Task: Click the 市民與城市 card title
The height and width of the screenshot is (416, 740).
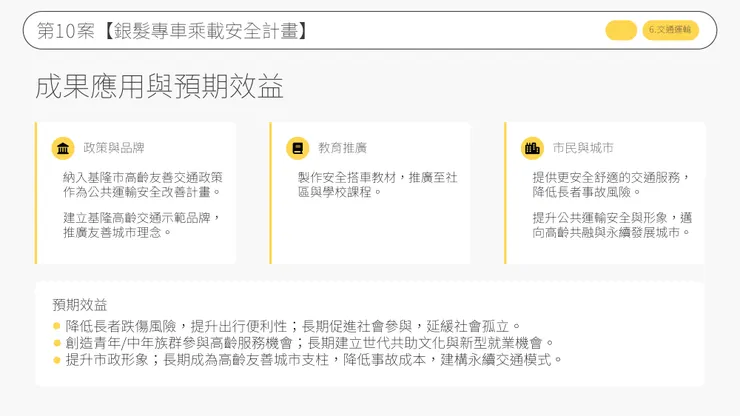Action: coord(583,148)
